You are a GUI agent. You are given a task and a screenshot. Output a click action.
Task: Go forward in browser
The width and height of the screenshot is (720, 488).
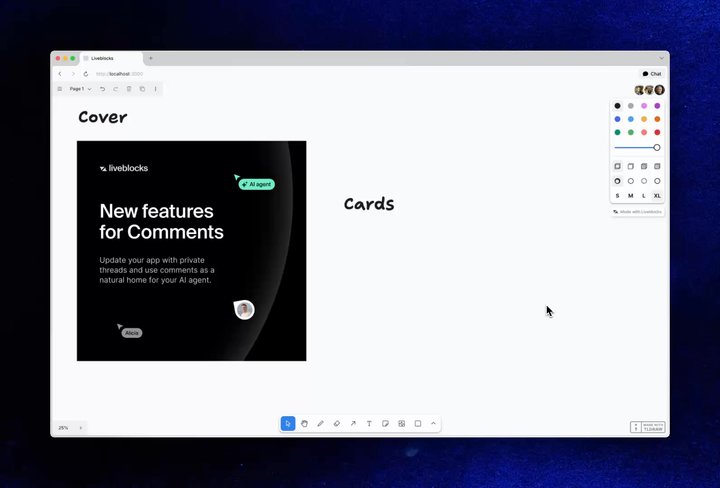coord(73,74)
